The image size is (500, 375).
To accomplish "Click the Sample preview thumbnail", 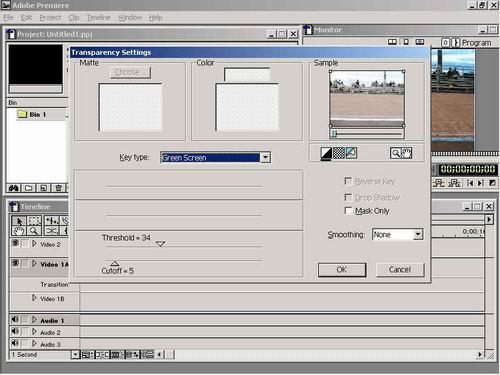I will tap(367, 99).
